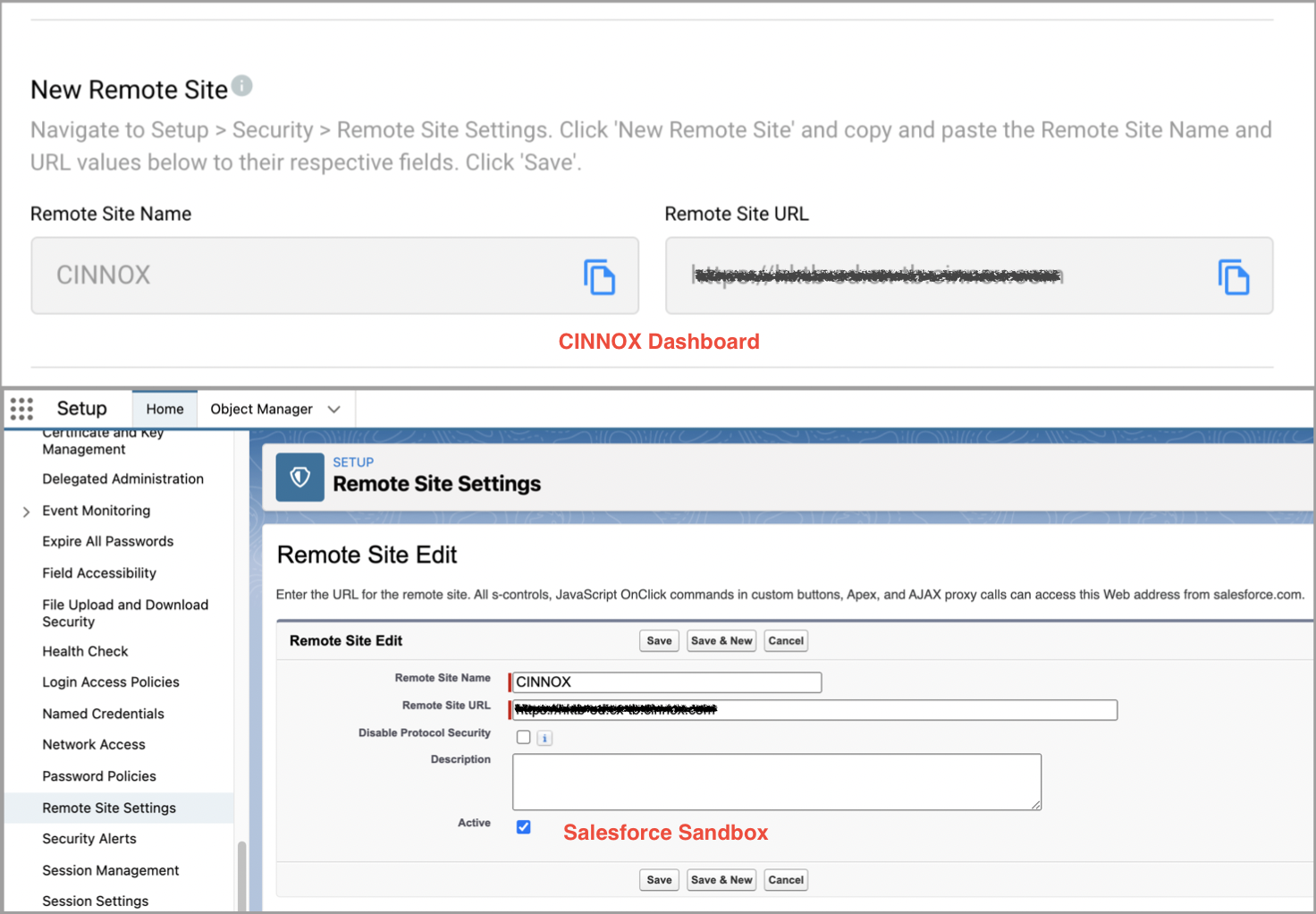Open the Object Manager tab

point(261,409)
